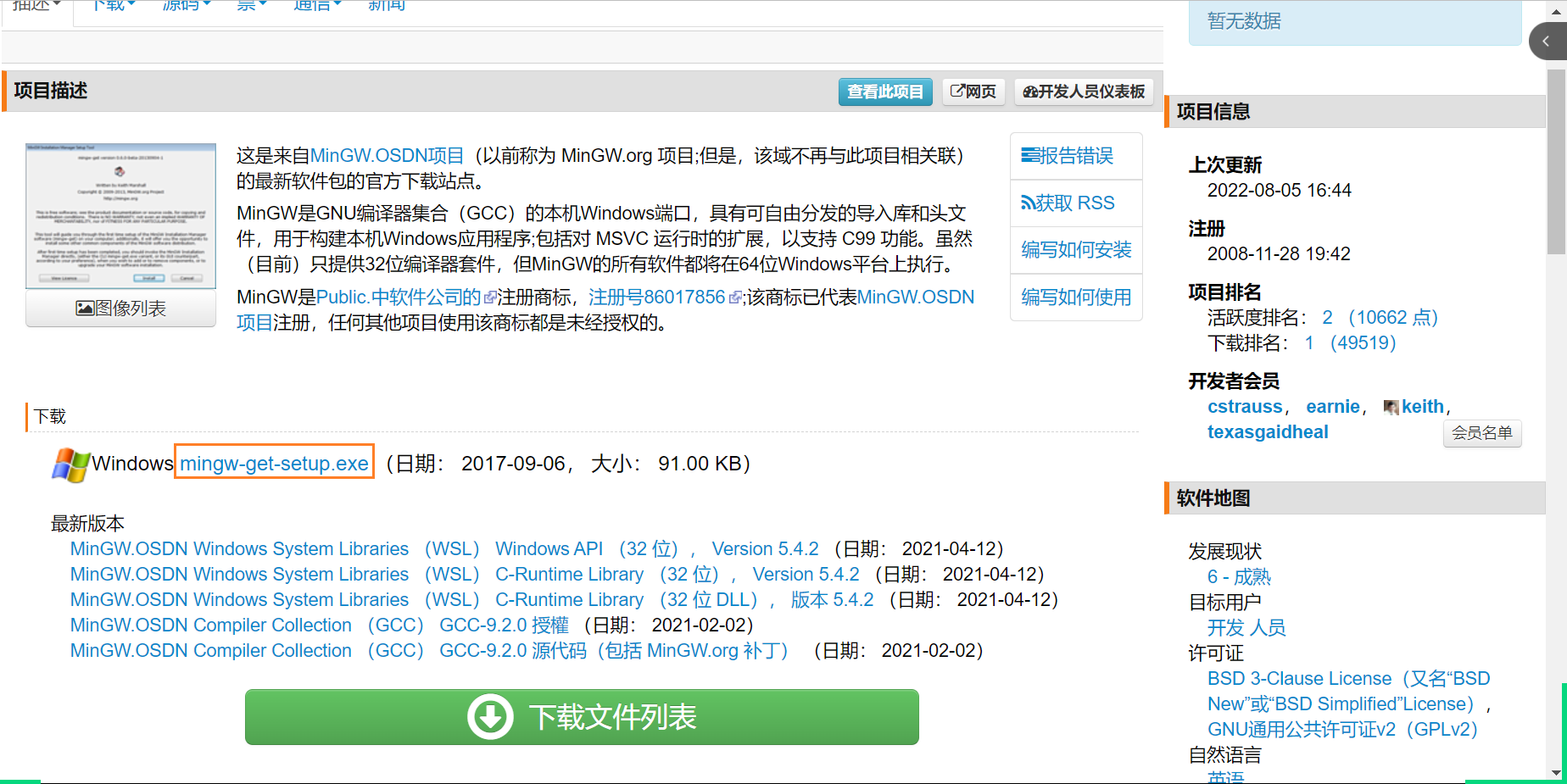The image size is (1567, 784).
Task: Open 编写如何使用 link
Action: pyautogui.click(x=1076, y=297)
